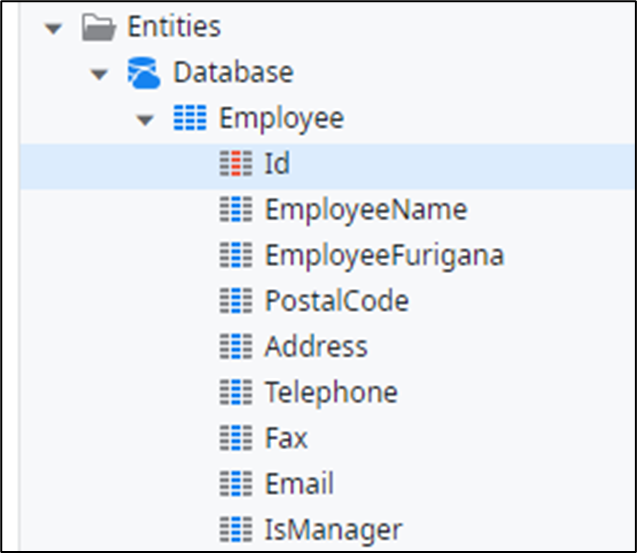Select the Entities folder label
The width and height of the screenshot is (637, 553).
(174, 26)
